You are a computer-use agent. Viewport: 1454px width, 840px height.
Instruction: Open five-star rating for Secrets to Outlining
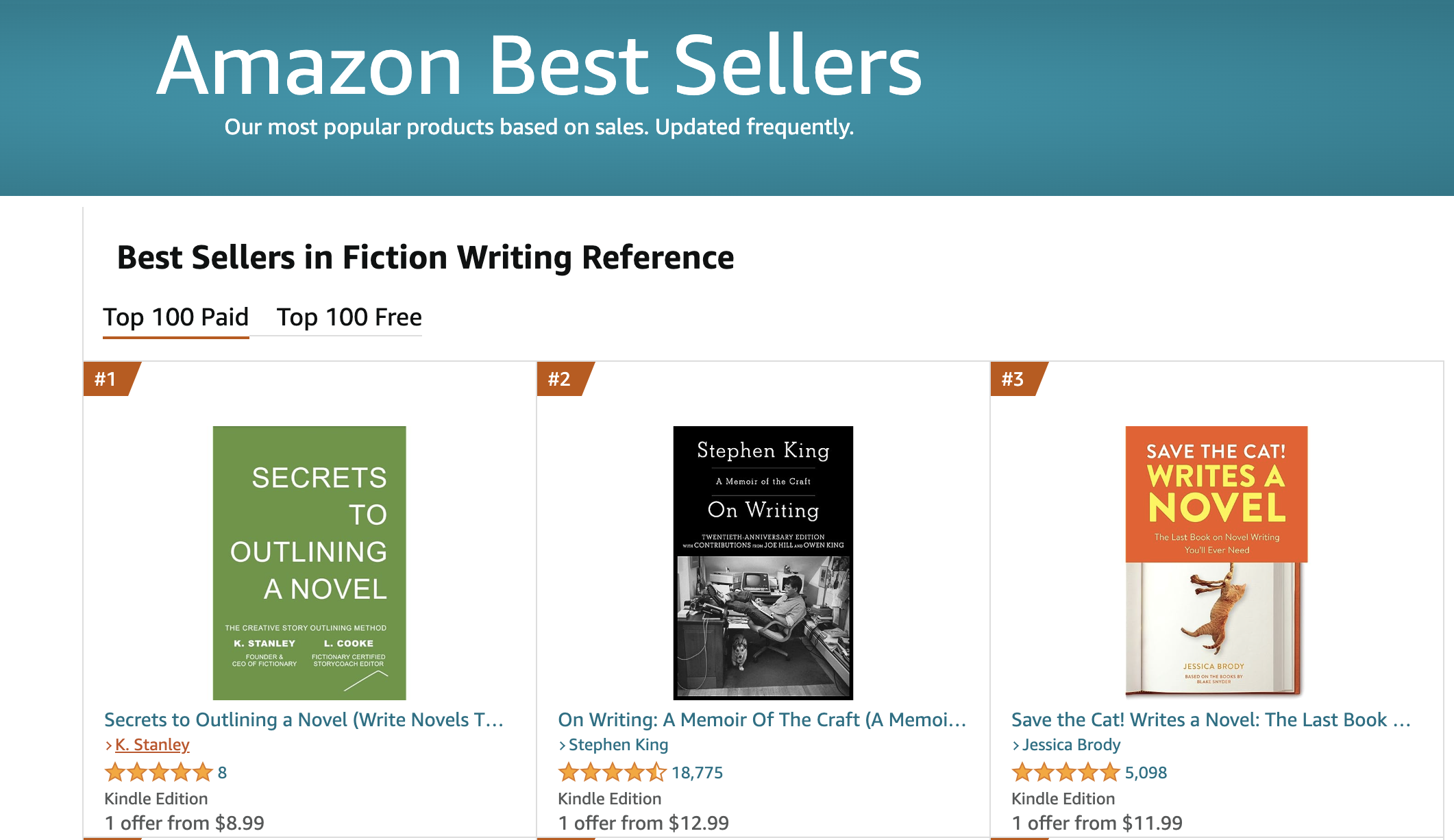pos(159,773)
